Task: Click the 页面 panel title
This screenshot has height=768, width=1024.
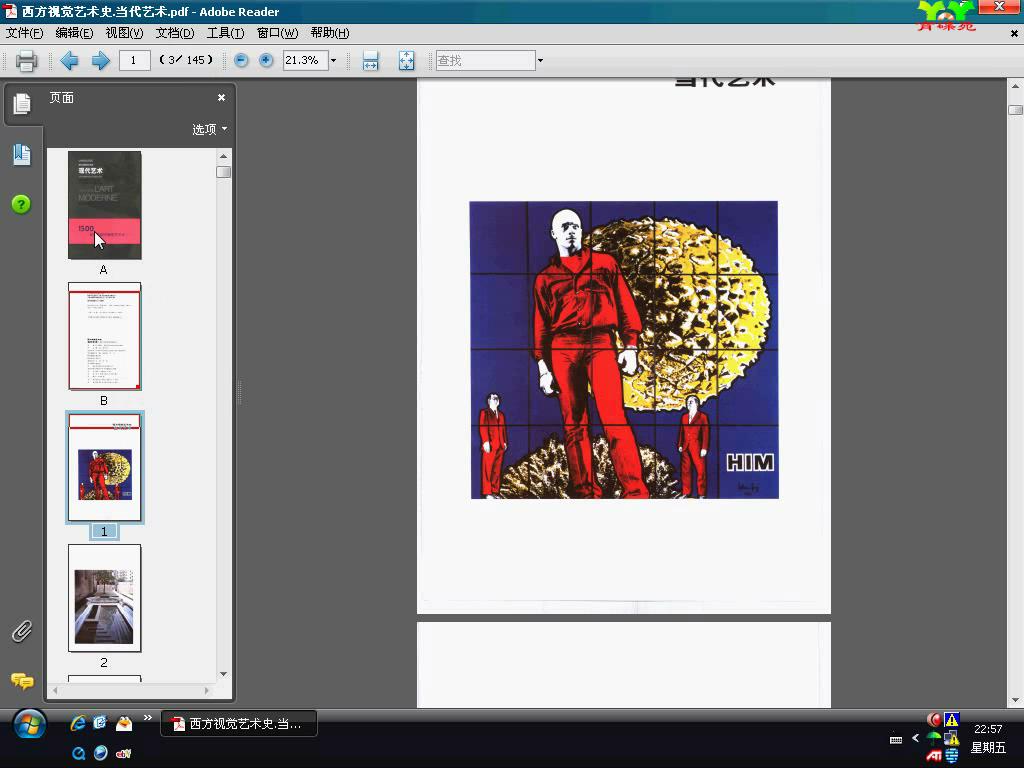Action: click(x=61, y=98)
